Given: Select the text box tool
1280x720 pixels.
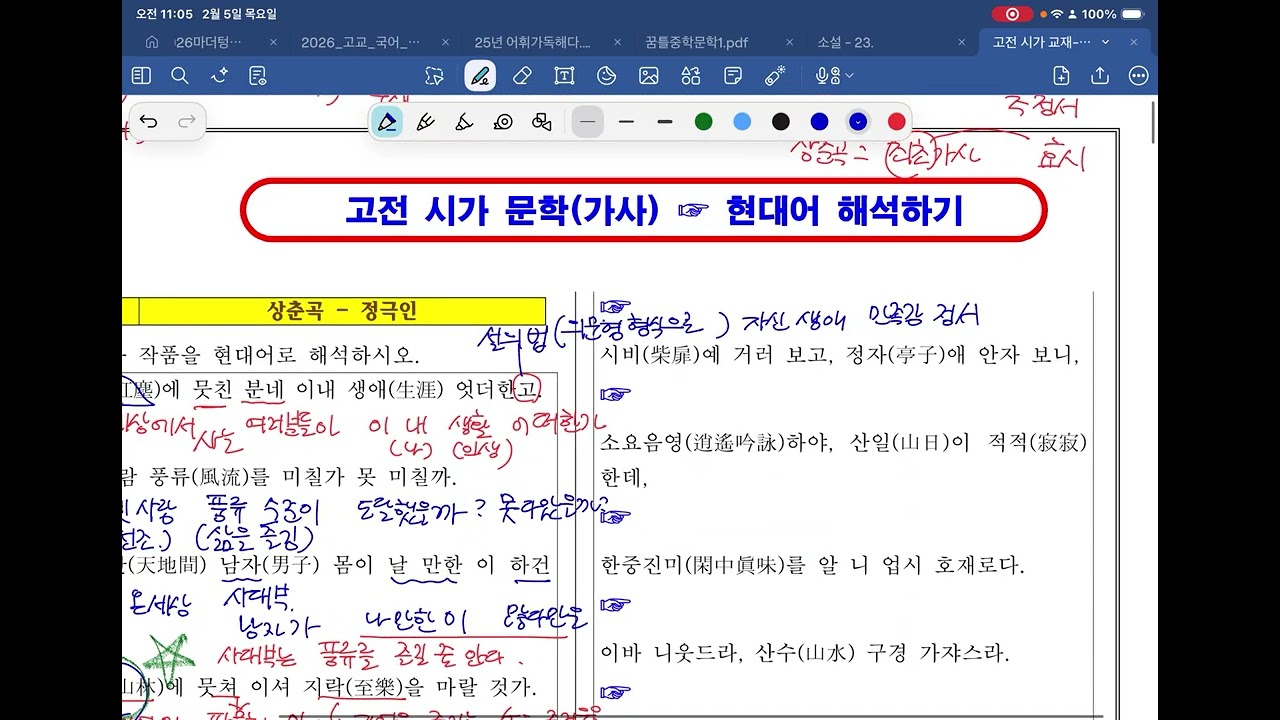Looking at the screenshot, I should coord(564,76).
